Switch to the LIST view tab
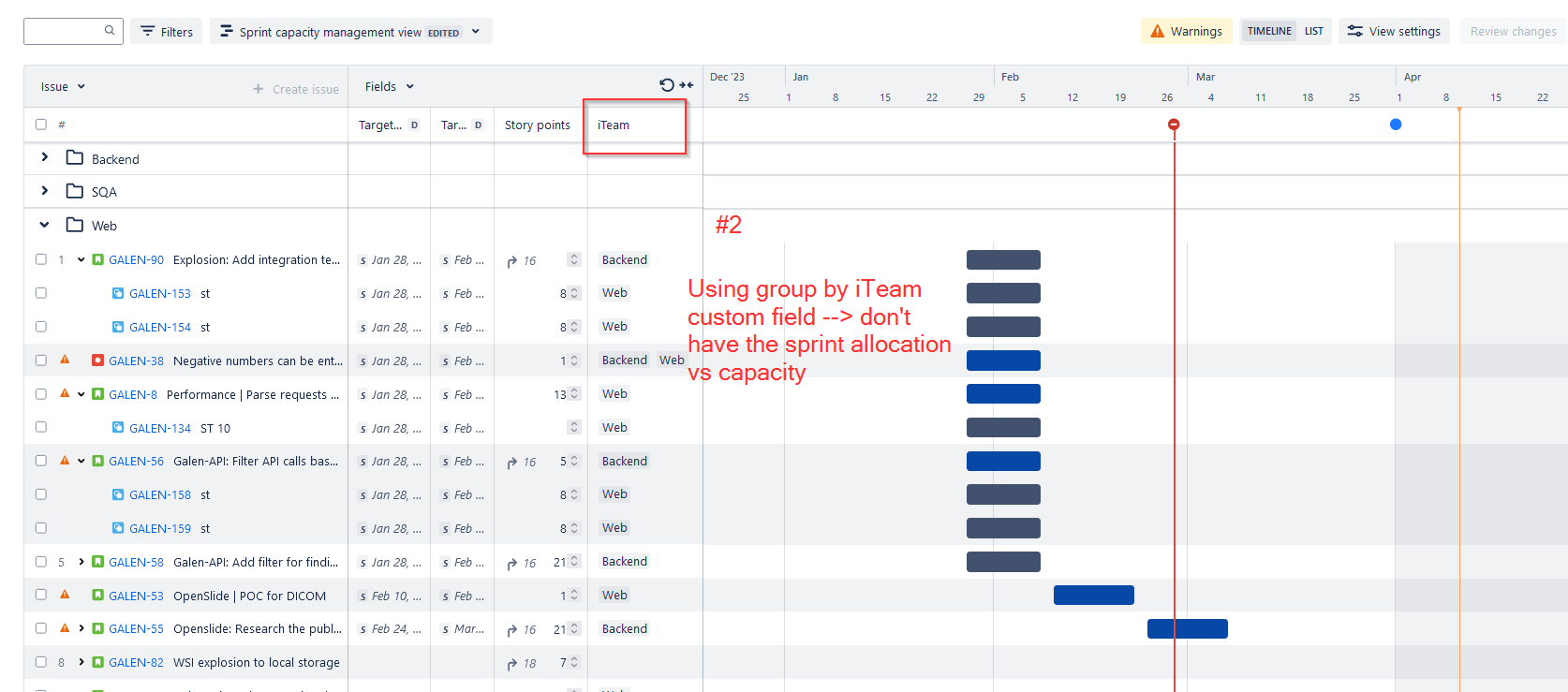 [1314, 31]
